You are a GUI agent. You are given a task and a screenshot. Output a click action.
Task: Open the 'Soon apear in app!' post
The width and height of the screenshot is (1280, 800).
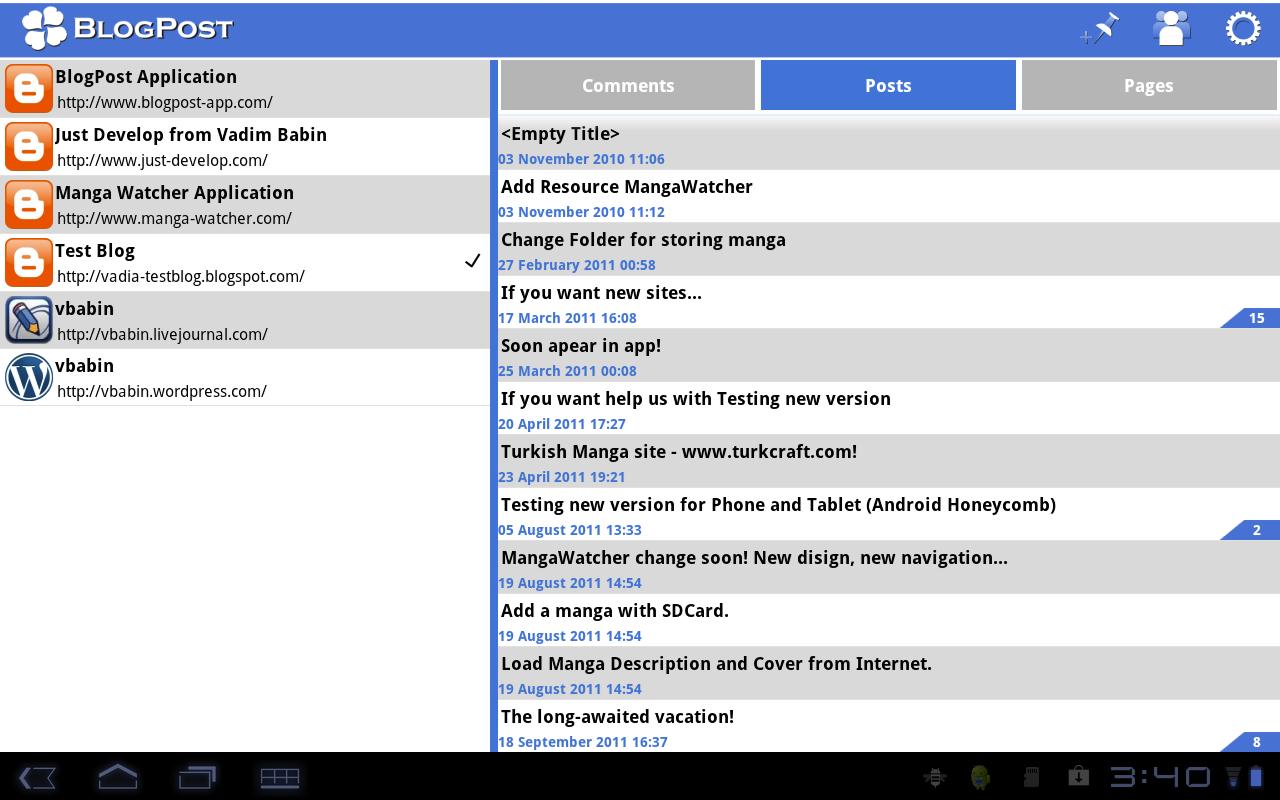click(889, 355)
